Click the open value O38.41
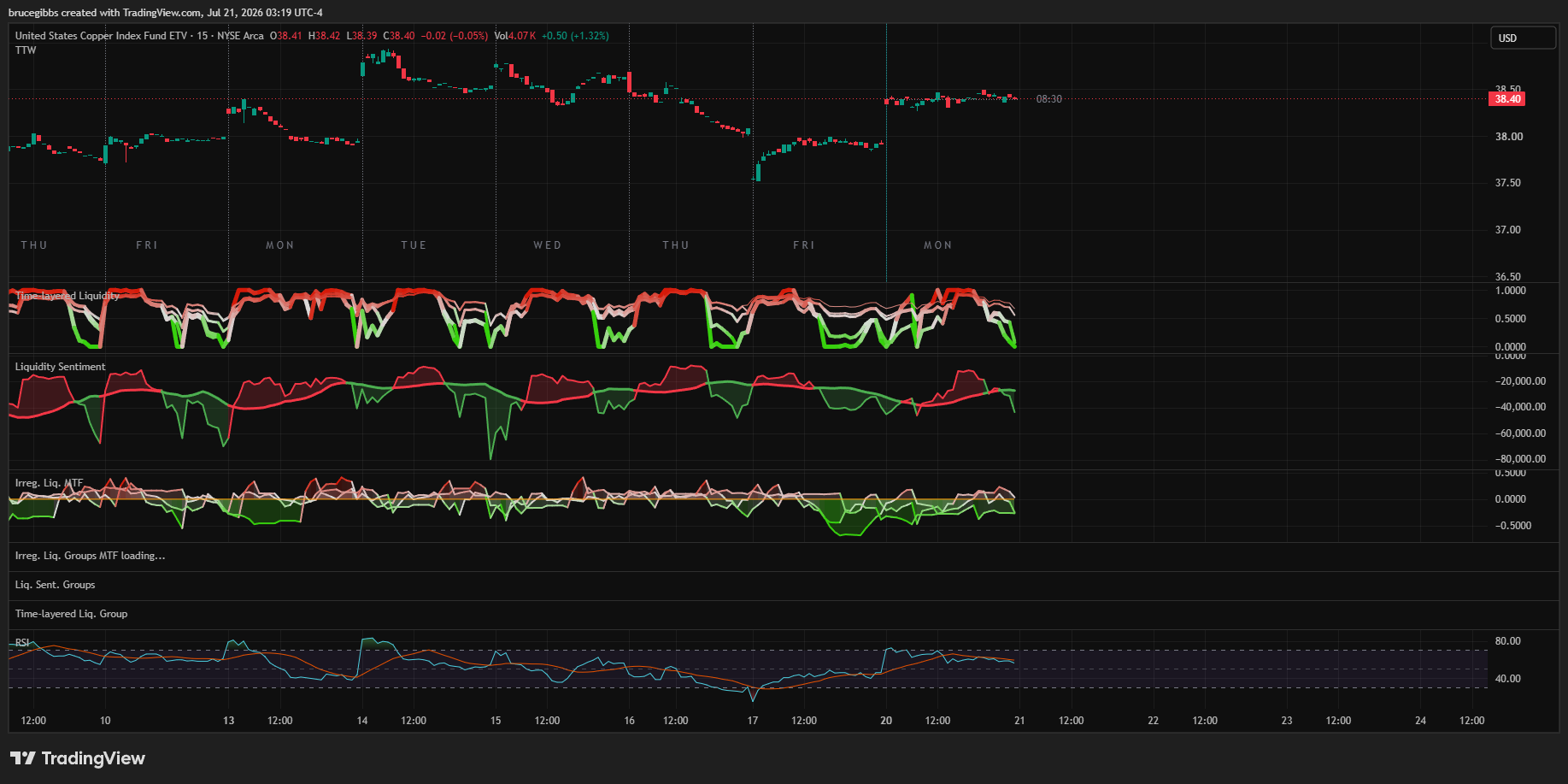 pos(286,36)
